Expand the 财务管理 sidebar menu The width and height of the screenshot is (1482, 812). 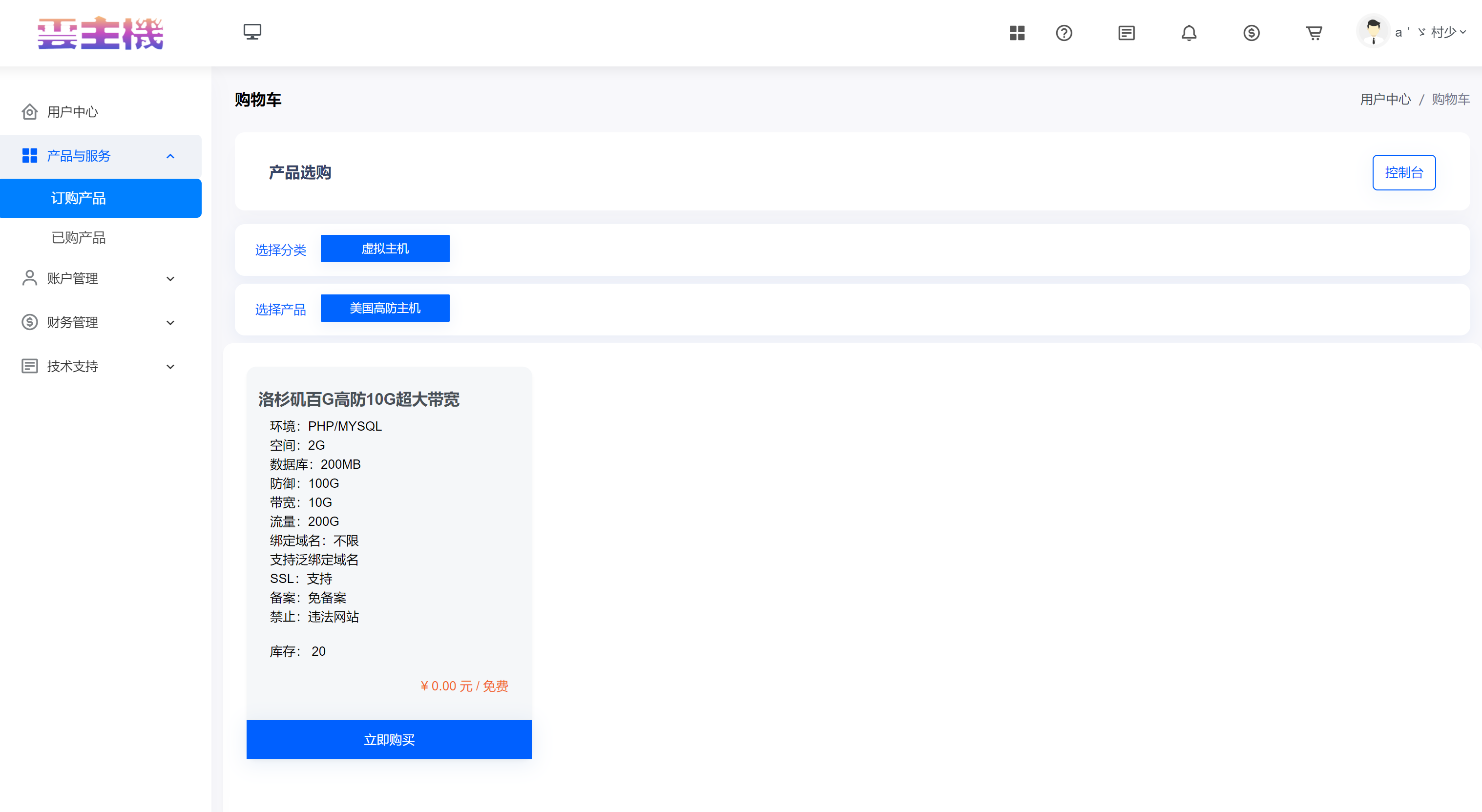click(x=101, y=322)
